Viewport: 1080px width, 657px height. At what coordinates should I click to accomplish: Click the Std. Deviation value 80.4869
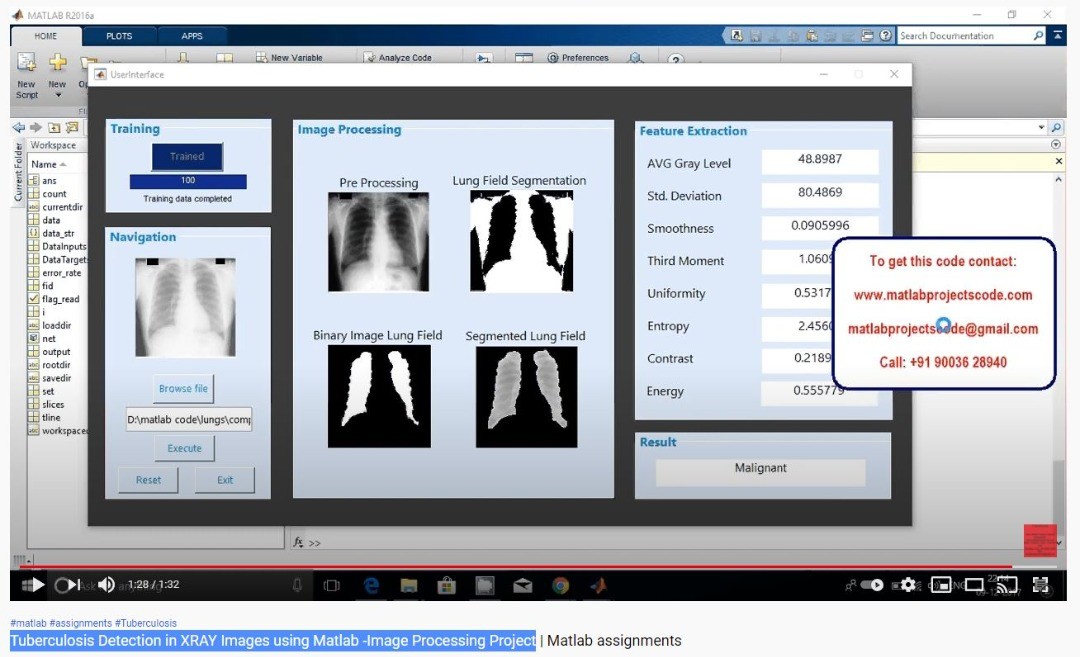pos(820,195)
